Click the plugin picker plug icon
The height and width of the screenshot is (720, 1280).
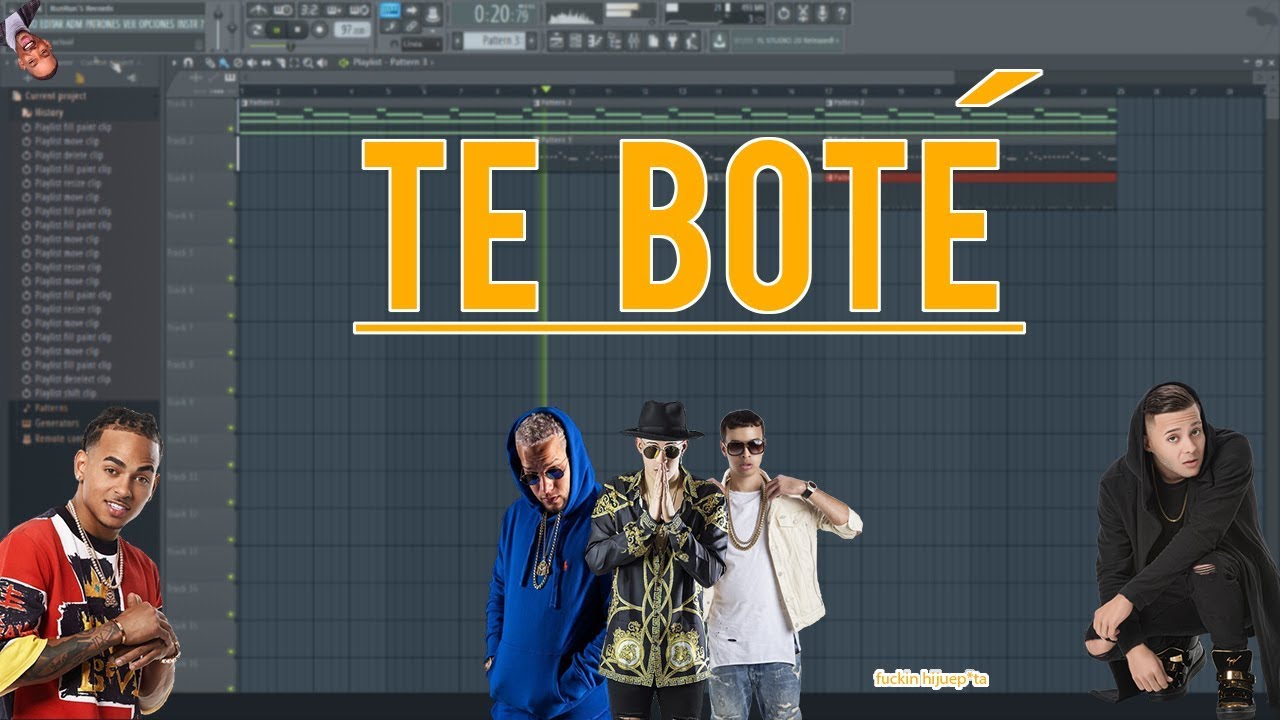[671, 41]
